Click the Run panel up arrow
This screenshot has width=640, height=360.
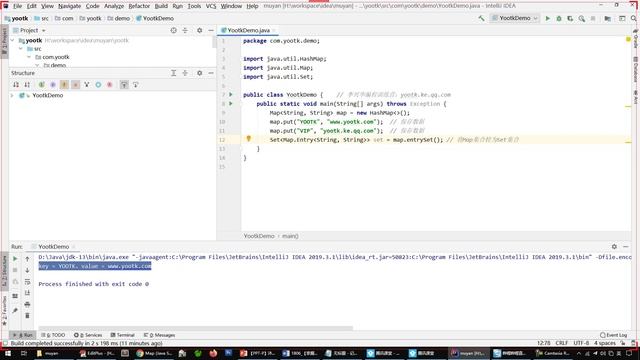tap(27, 259)
